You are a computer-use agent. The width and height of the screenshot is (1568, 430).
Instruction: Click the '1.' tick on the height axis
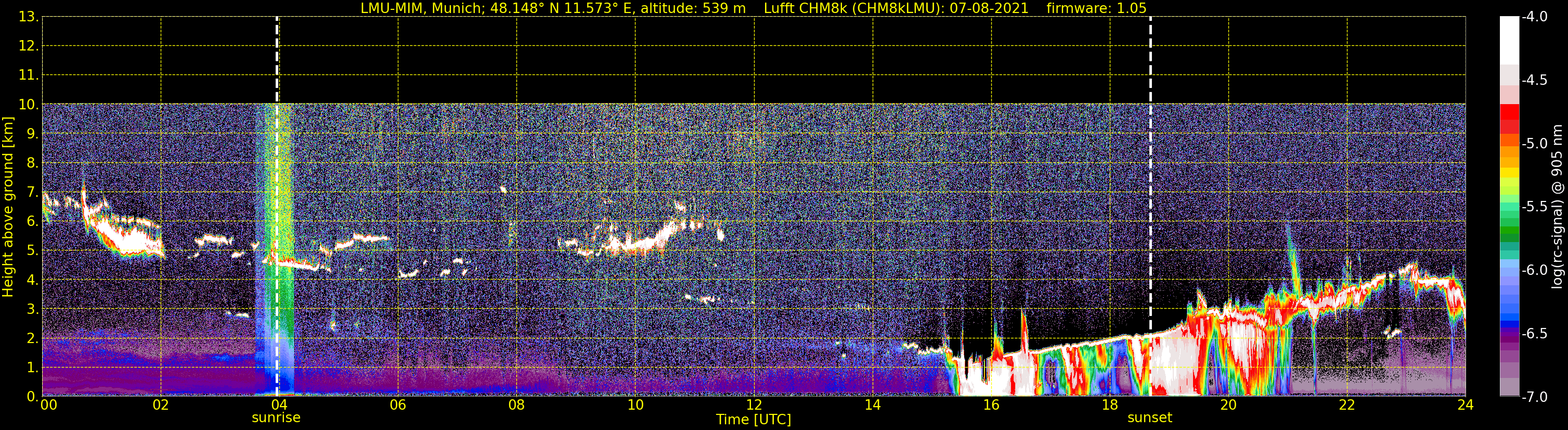tap(32, 368)
